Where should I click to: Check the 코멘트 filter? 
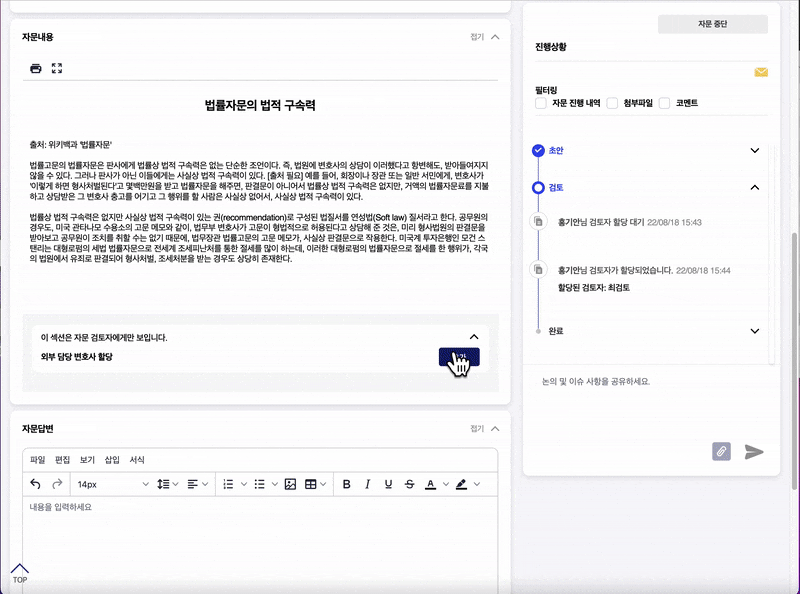click(x=664, y=103)
